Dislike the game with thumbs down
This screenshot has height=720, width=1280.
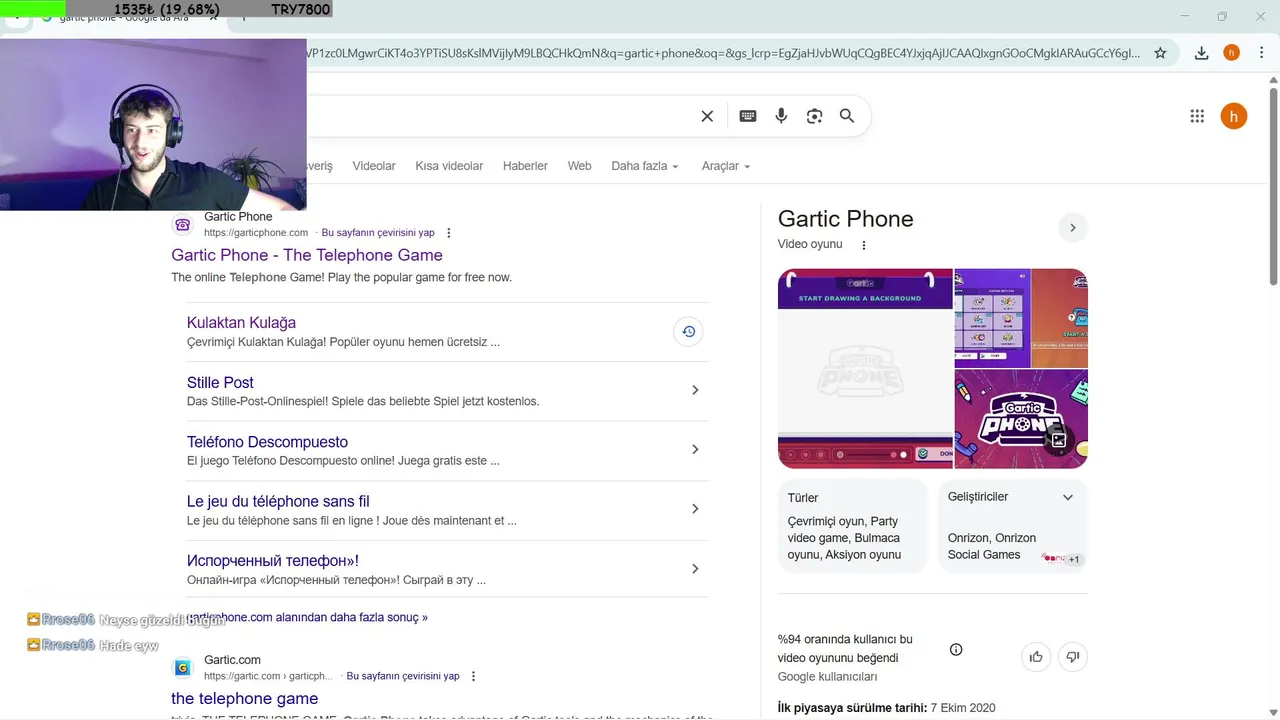(1073, 657)
